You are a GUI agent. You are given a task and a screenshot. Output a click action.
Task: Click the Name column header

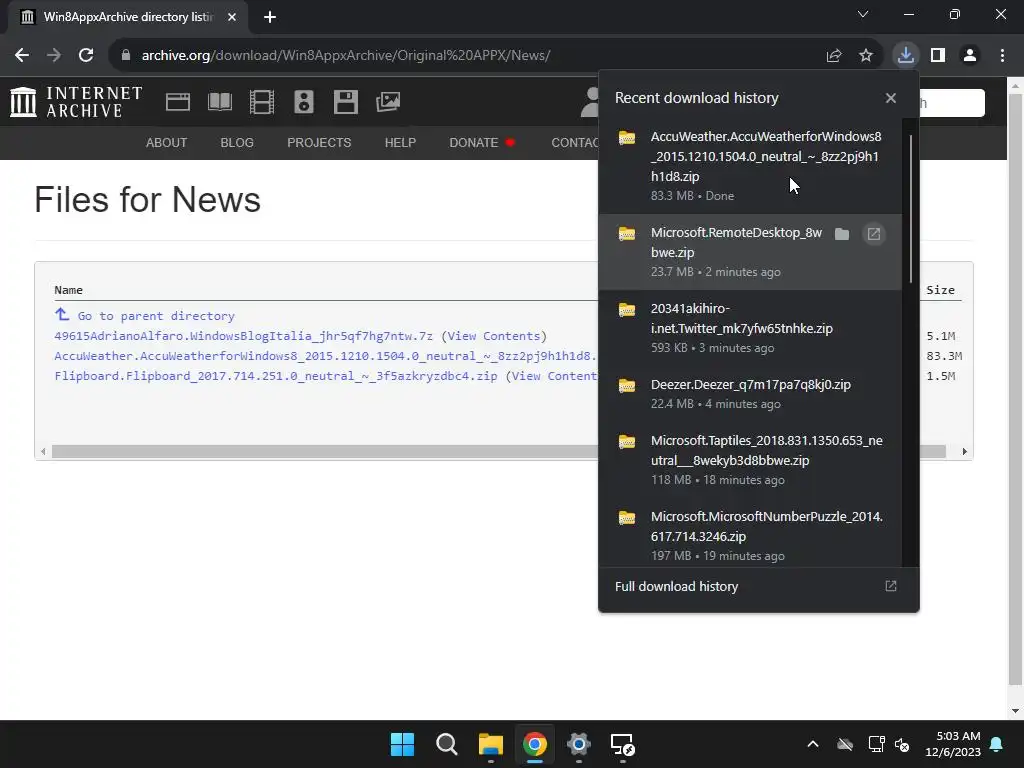[x=69, y=290]
